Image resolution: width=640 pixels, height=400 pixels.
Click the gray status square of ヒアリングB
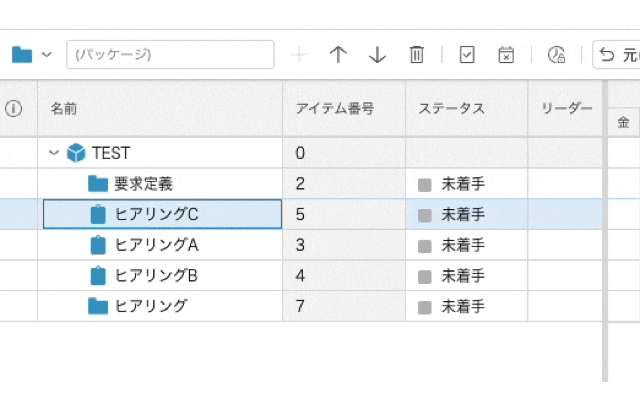click(x=424, y=277)
